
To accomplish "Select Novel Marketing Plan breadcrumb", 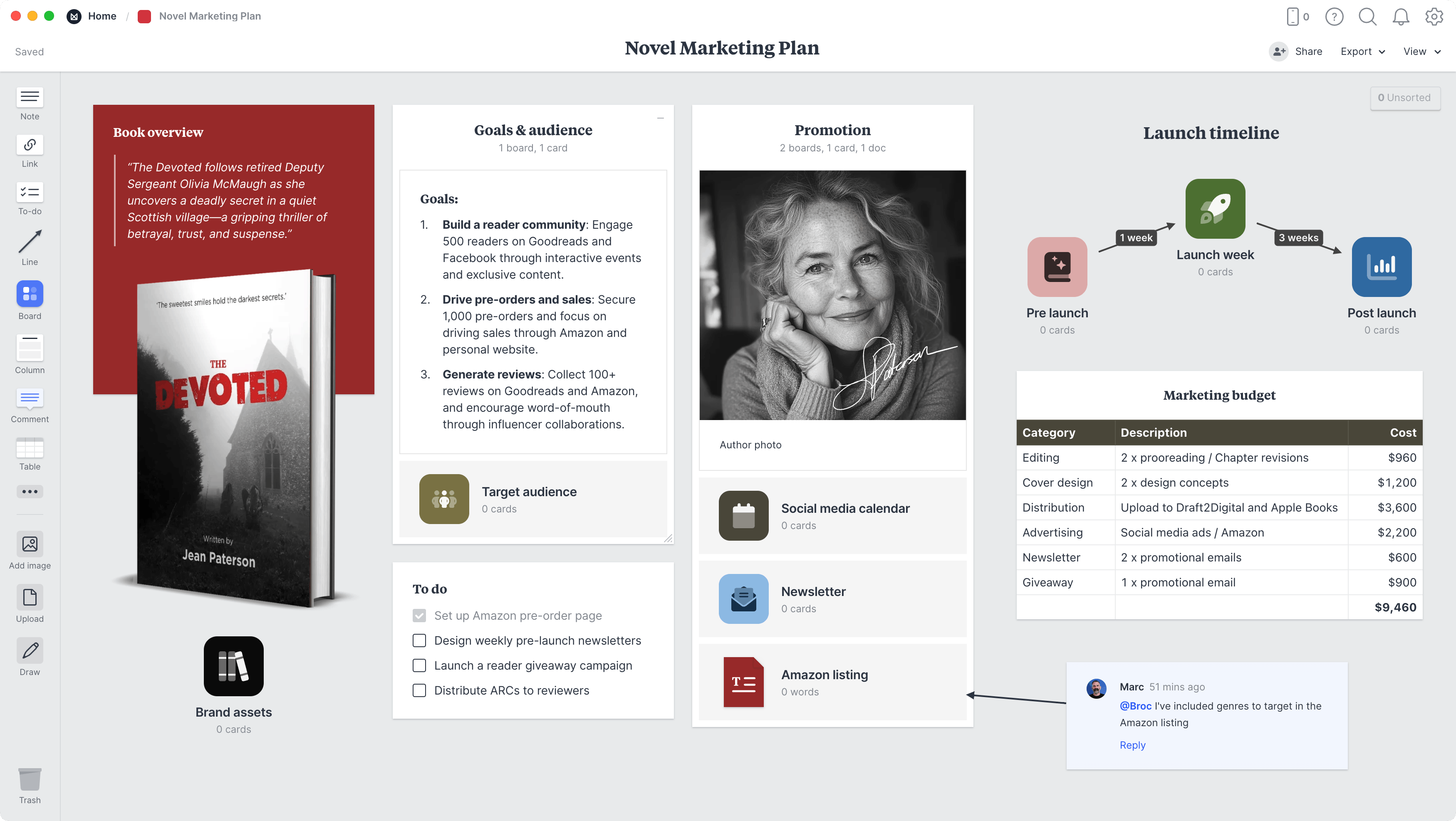I will 210,16.
